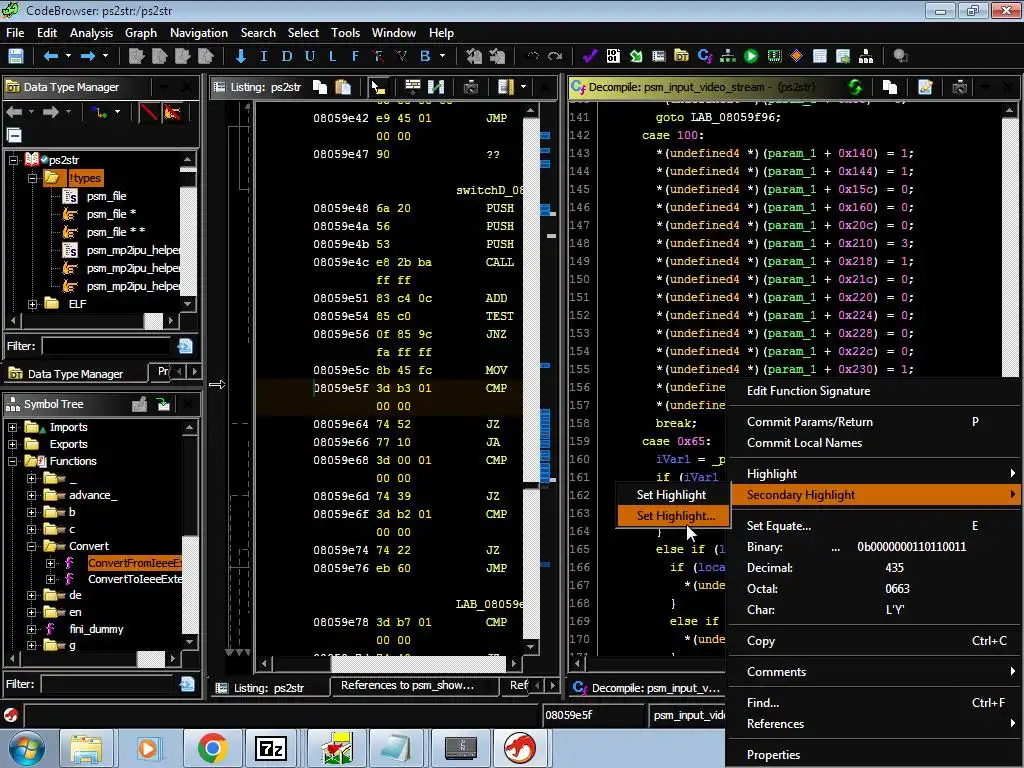1024x768 pixels.
Task: Click the 'B' next bookmark toolbar icon
Action: click(x=425, y=56)
